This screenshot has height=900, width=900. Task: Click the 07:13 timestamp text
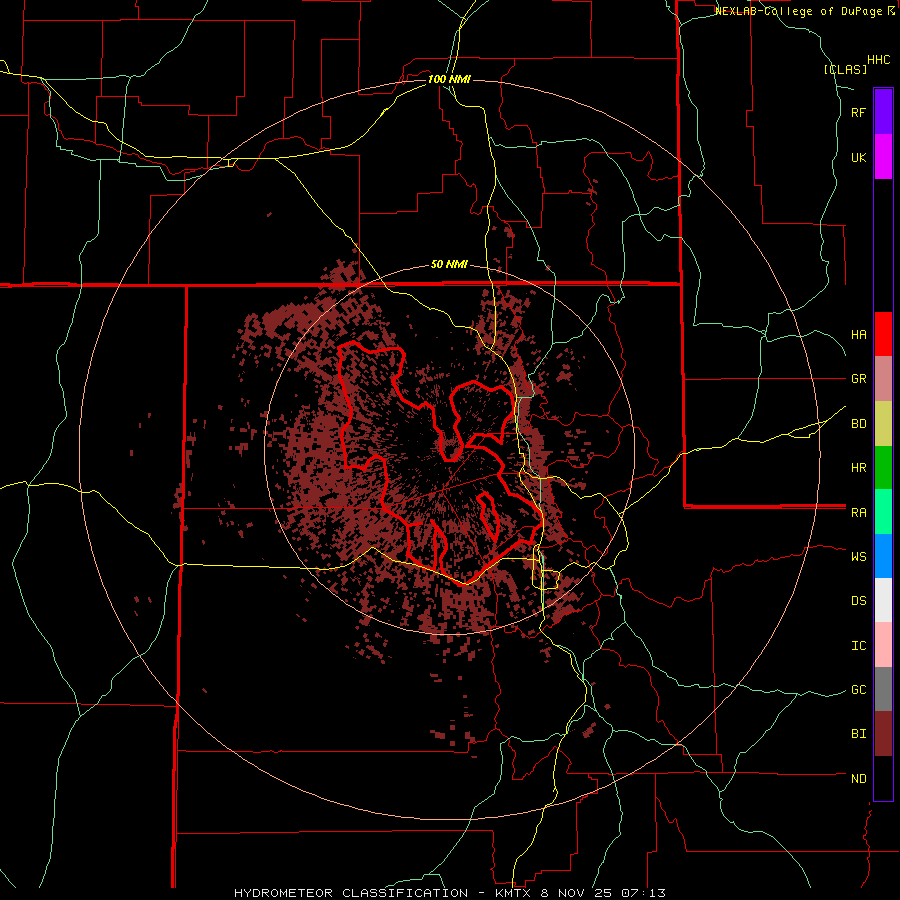[x=646, y=893]
